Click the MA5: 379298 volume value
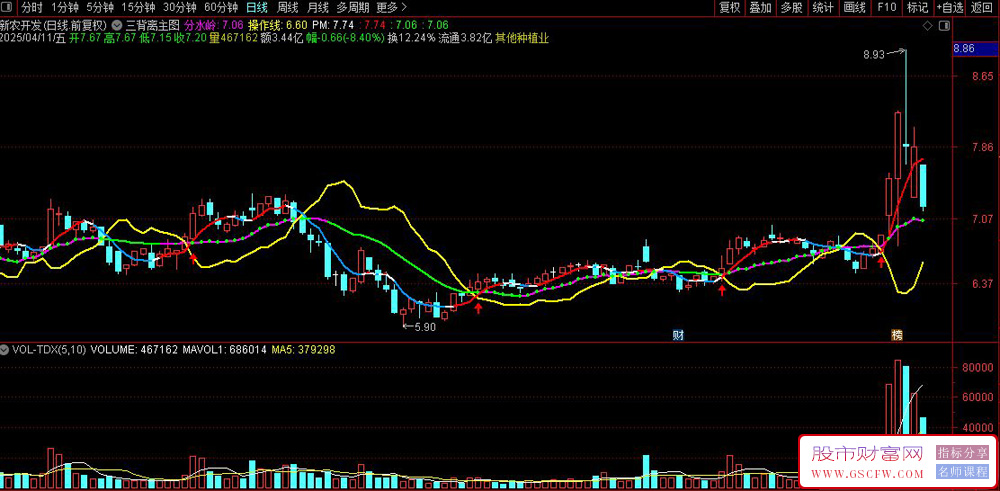The image size is (1000, 491). (x=304, y=350)
